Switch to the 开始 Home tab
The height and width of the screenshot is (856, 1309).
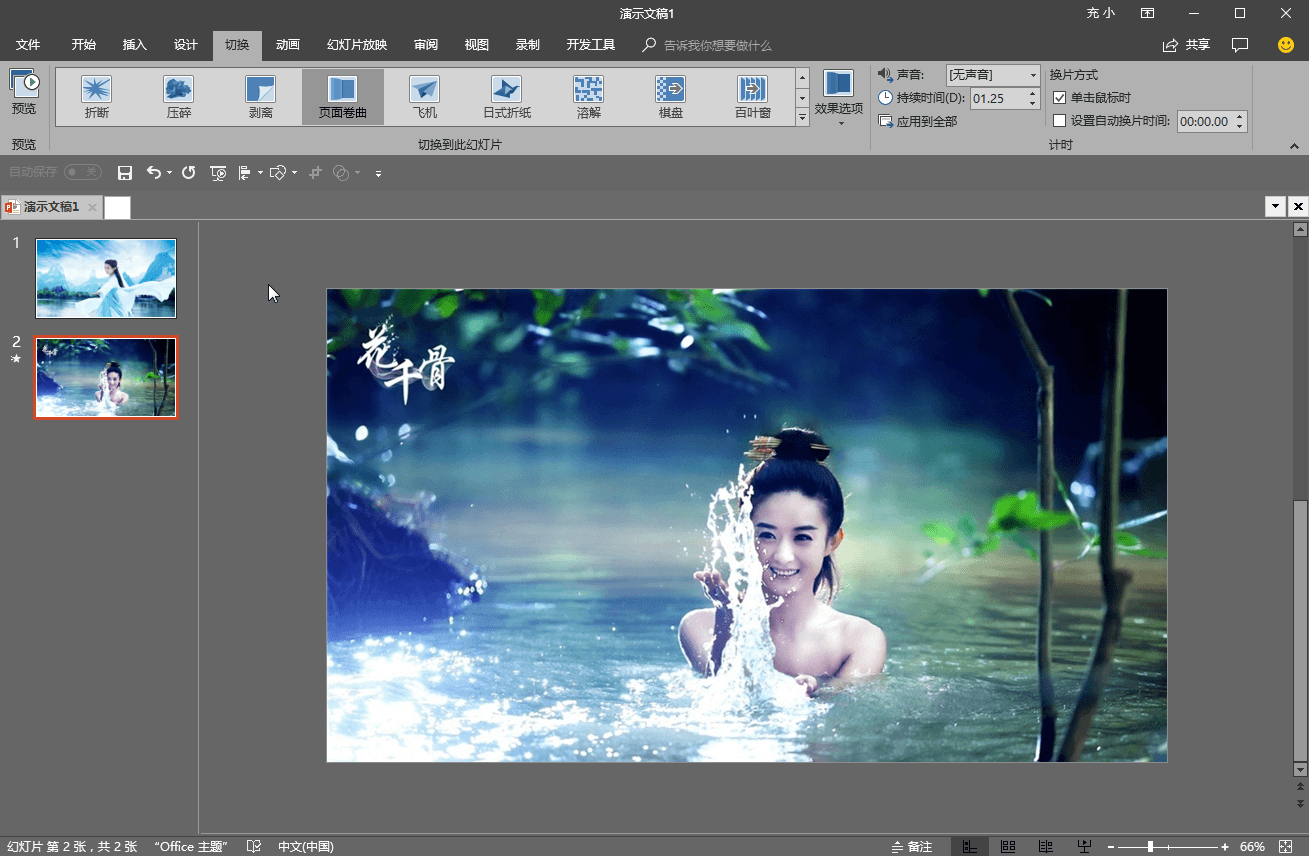(x=84, y=45)
